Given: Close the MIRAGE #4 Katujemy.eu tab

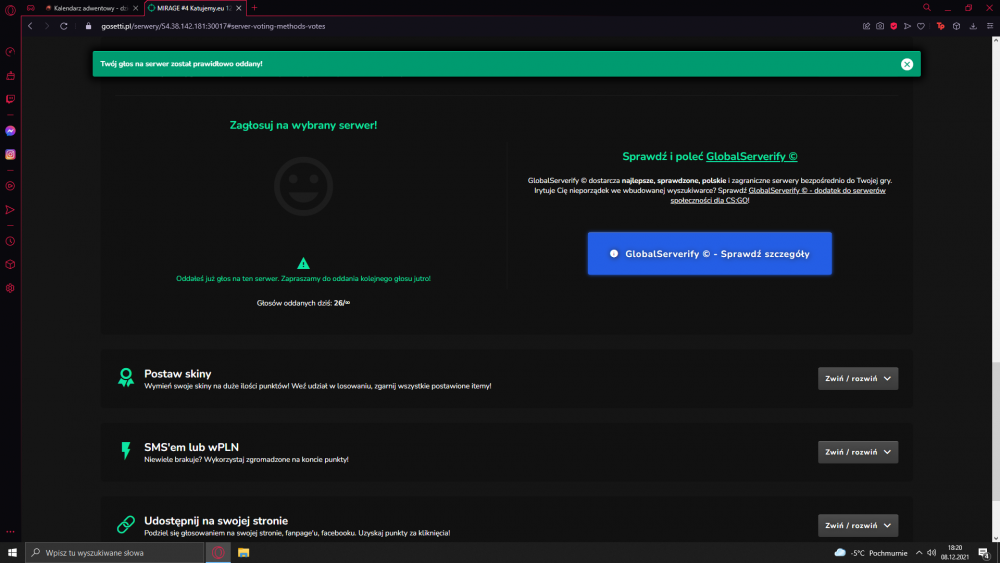Looking at the screenshot, I should (239, 8).
